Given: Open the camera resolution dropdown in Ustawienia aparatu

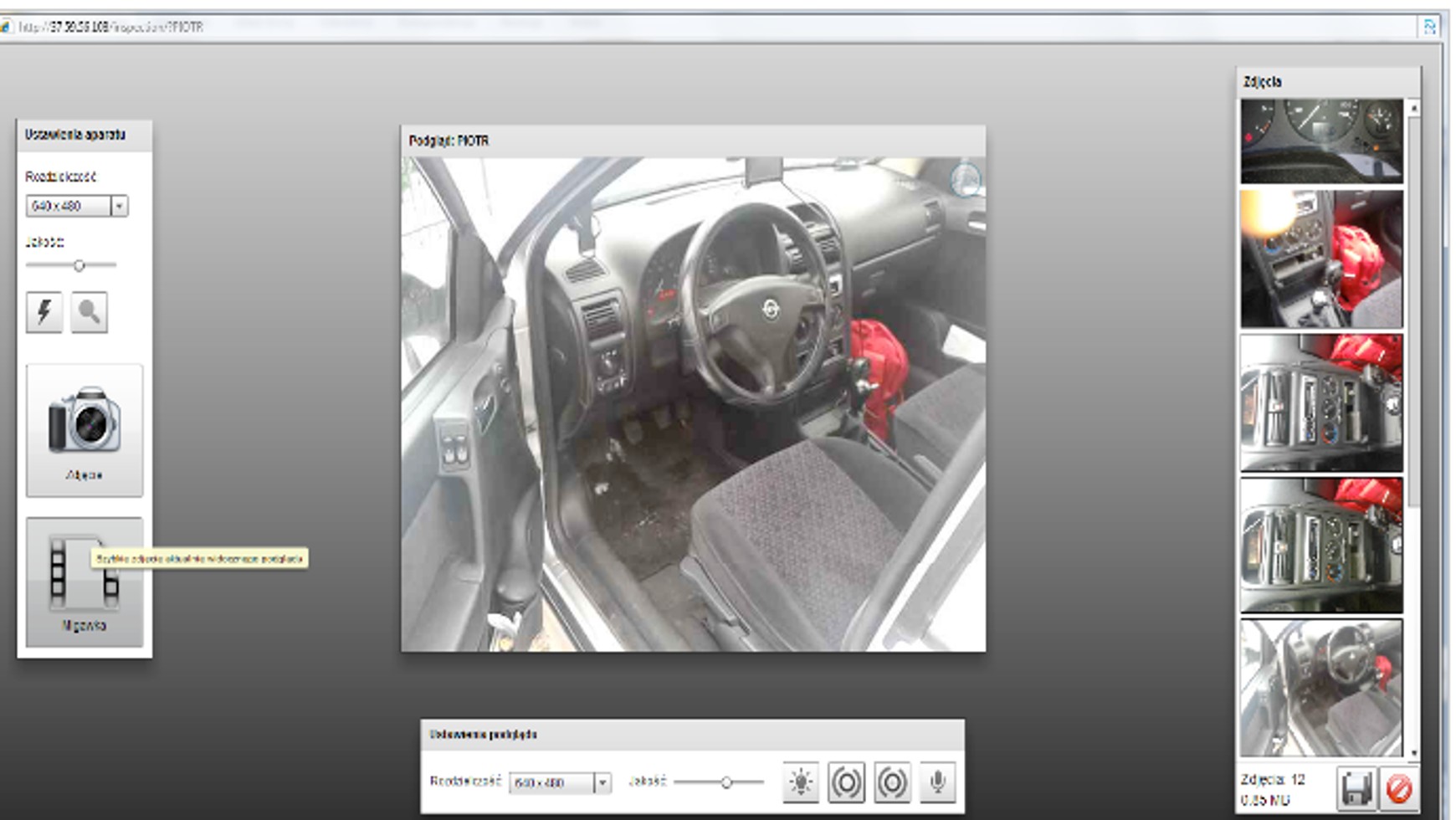Looking at the screenshot, I should (119, 206).
